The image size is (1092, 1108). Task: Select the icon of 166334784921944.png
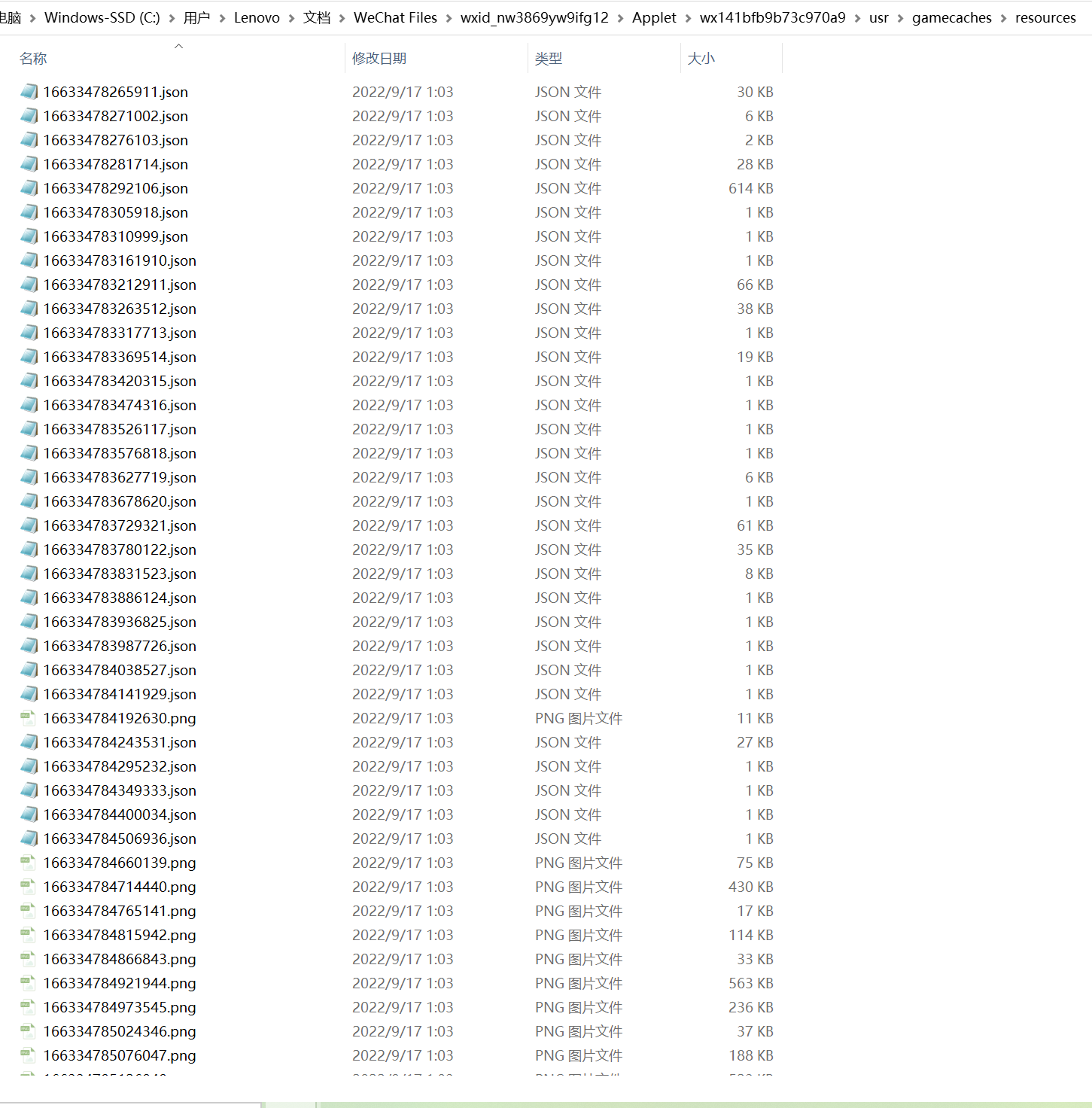29,983
